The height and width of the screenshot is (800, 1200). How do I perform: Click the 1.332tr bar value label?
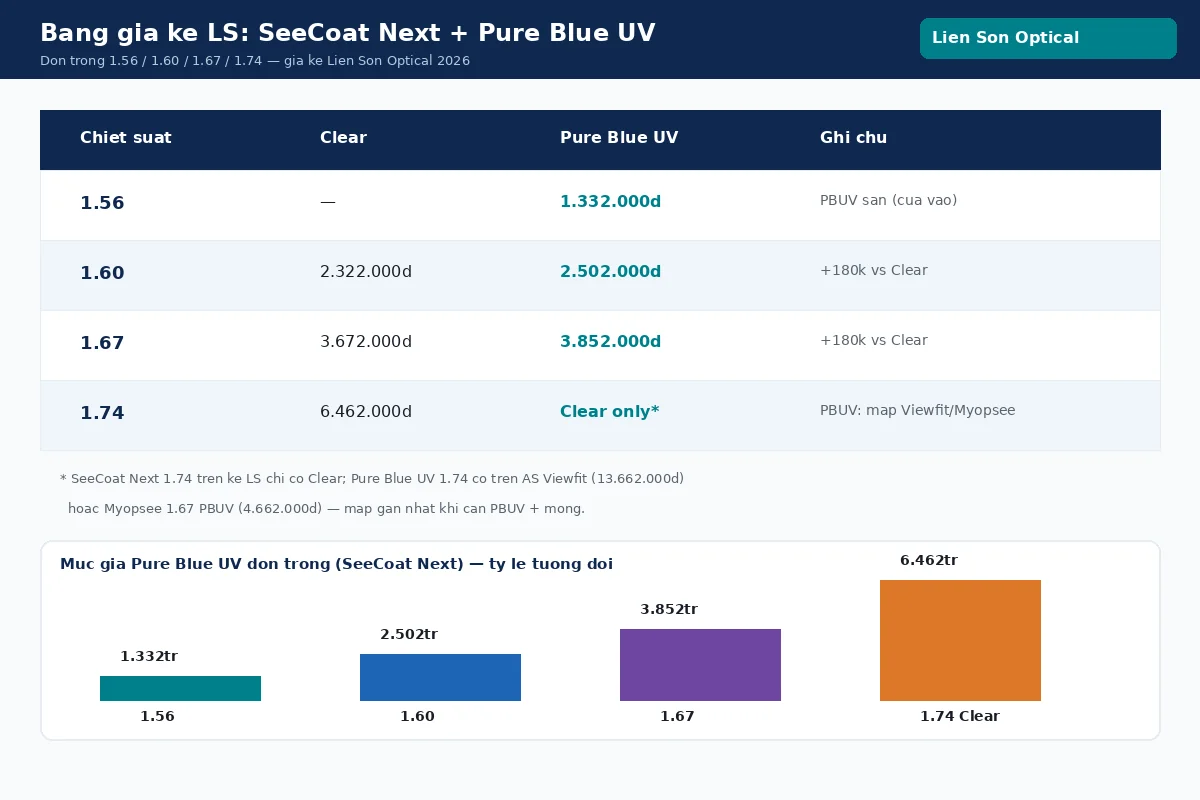tap(149, 657)
